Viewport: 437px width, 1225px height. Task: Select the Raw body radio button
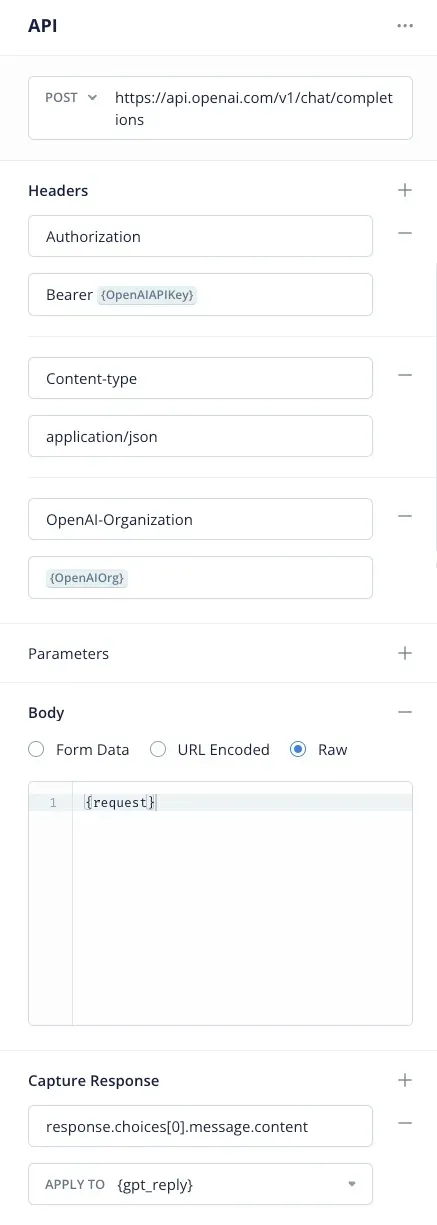(x=298, y=749)
